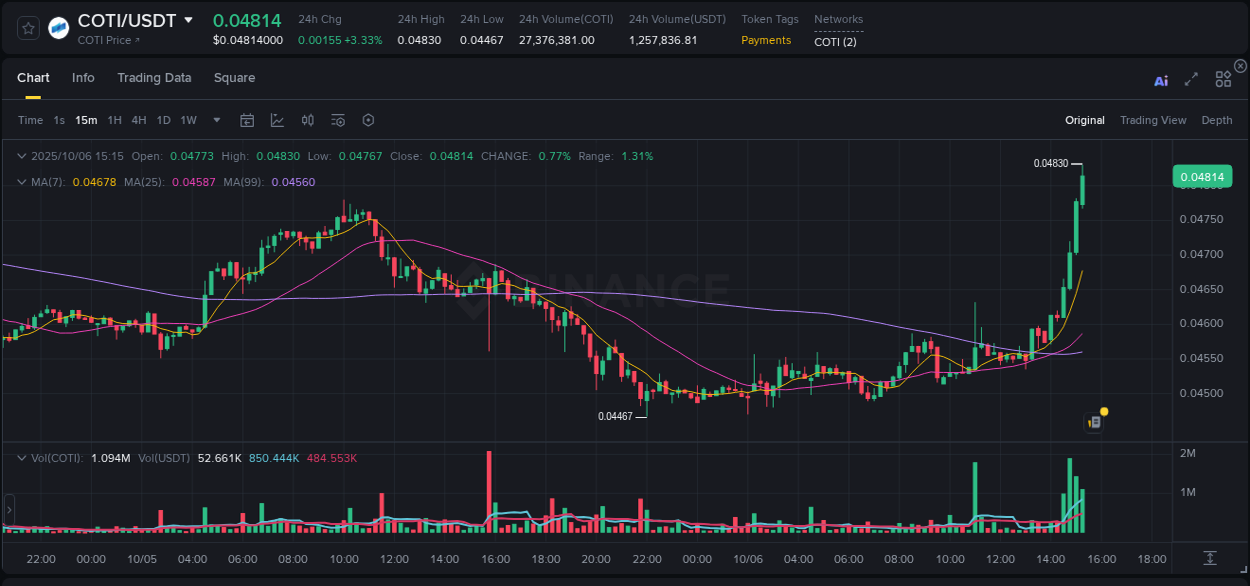Viewport: 1250px width, 586px height.
Task: Open the technical indicators icon
Action: click(337, 120)
